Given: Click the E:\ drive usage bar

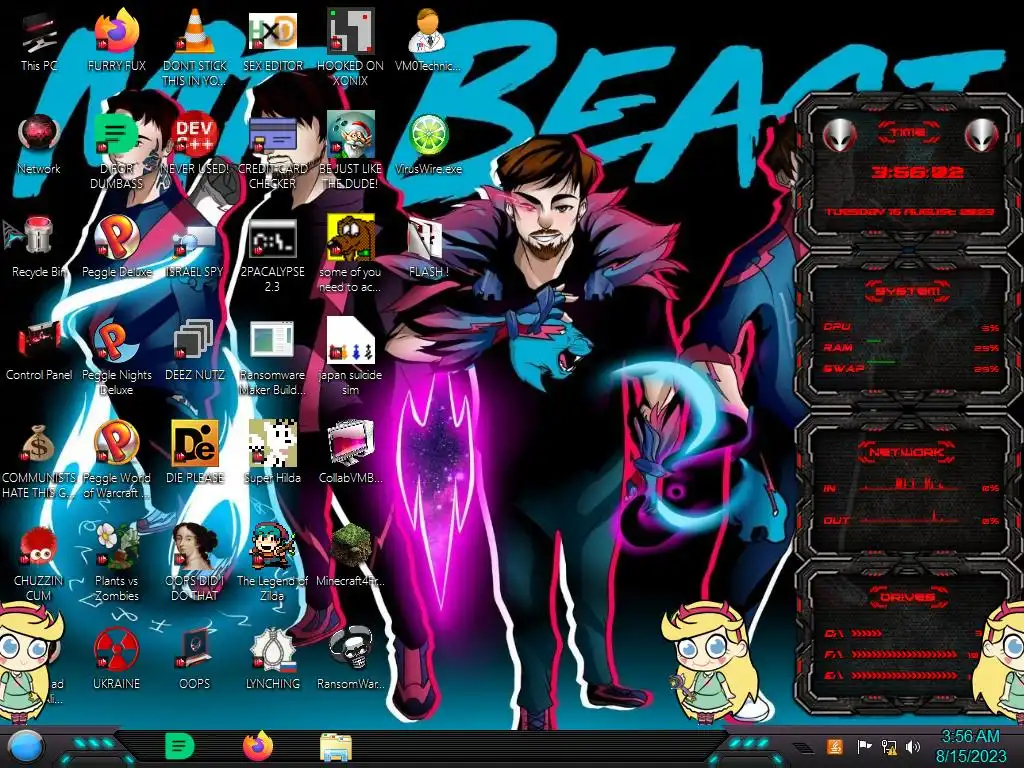Looking at the screenshot, I should point(903,675).
